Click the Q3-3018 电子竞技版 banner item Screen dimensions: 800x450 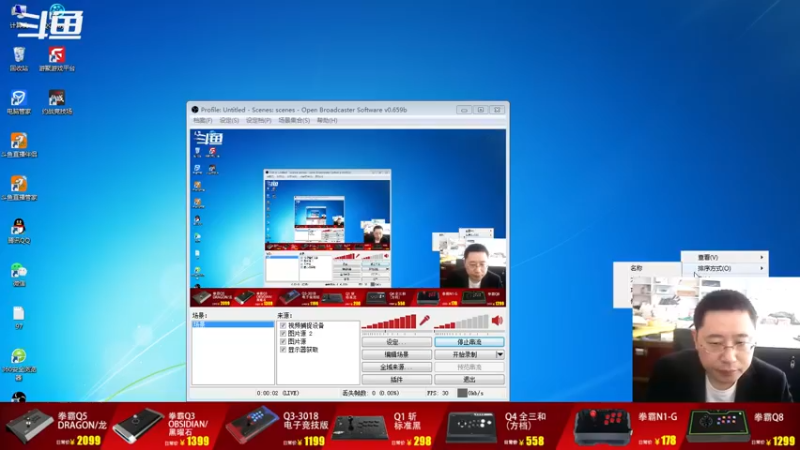[276, 427]
